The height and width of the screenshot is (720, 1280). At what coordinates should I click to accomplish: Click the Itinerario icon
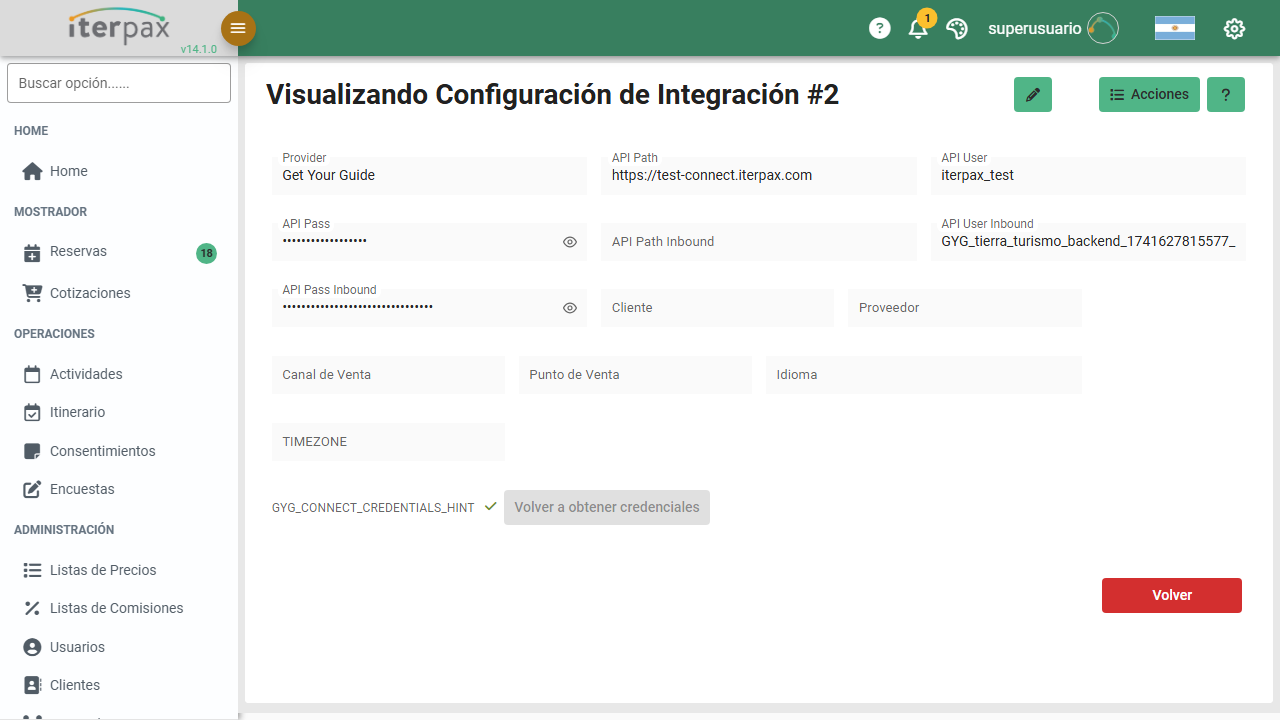[30, 412]
